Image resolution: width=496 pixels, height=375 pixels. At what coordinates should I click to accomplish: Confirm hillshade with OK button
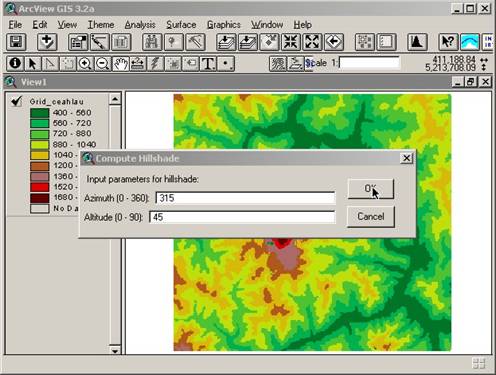[x=371, y=189]
